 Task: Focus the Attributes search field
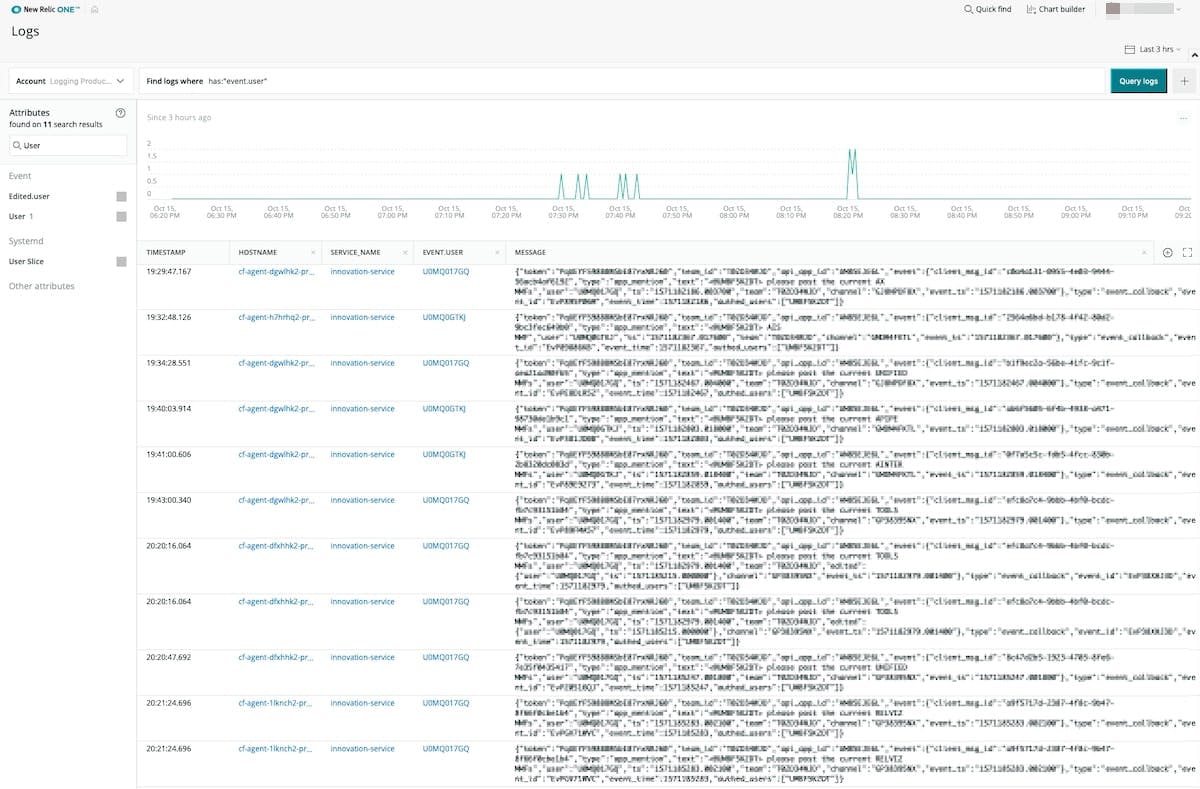[68, 145]
